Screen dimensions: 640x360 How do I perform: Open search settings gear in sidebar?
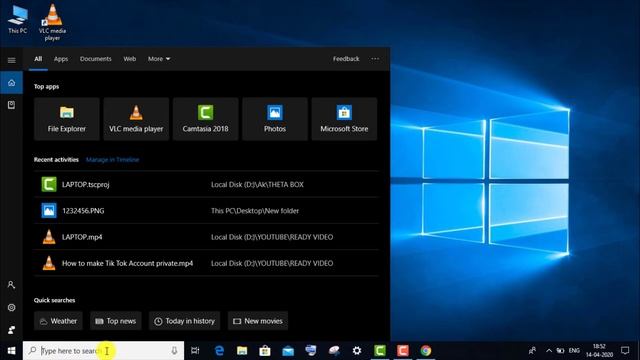(x=11, y=307)
